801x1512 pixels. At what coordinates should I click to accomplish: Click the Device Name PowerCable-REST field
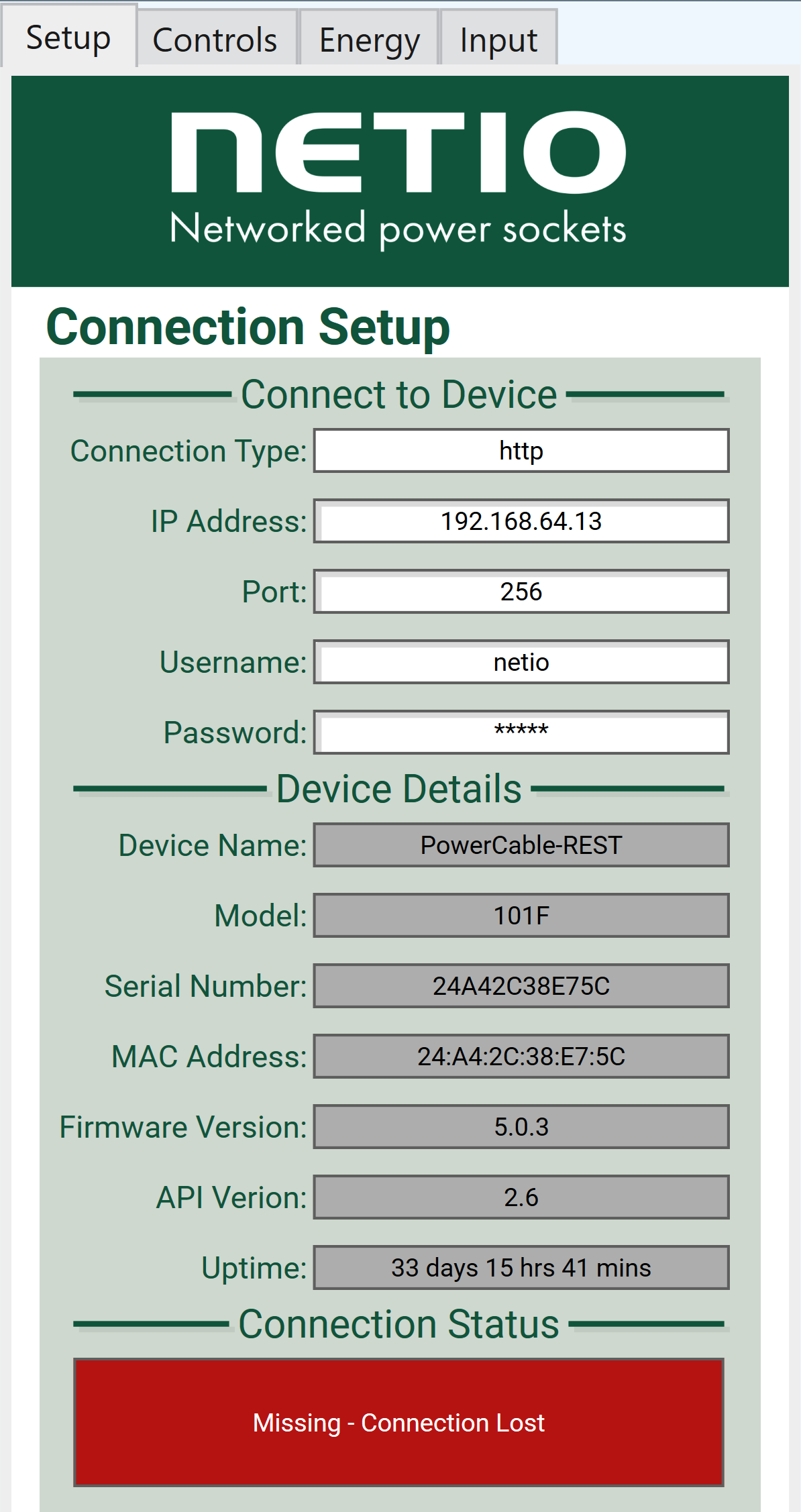click(521, 845)
